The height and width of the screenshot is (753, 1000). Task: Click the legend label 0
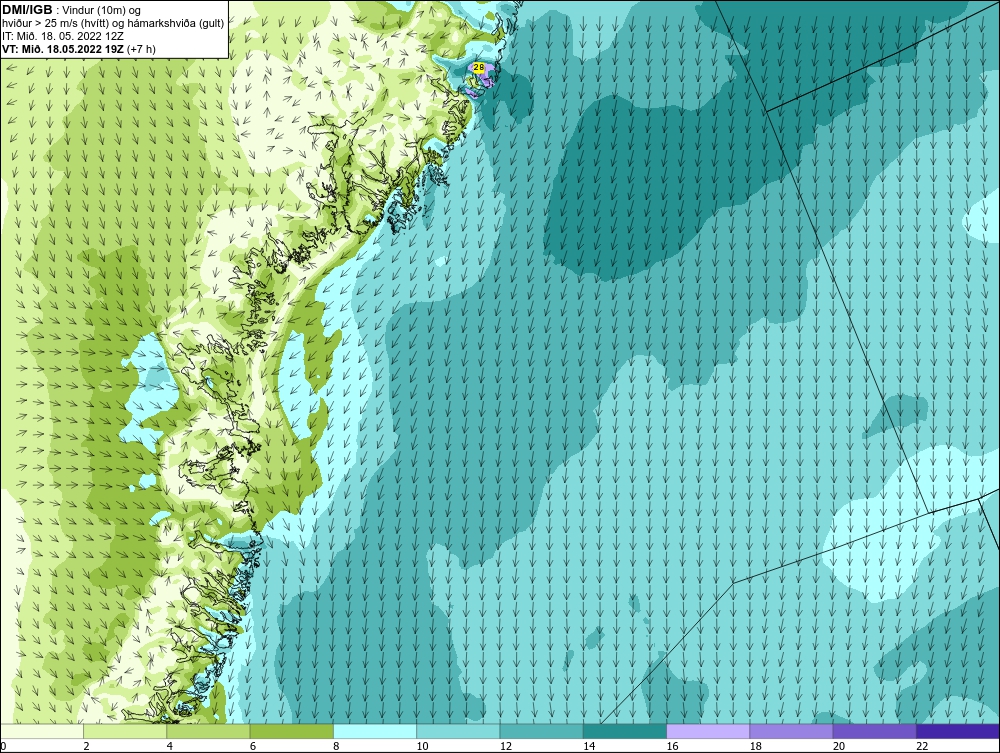tap(3, 746)
